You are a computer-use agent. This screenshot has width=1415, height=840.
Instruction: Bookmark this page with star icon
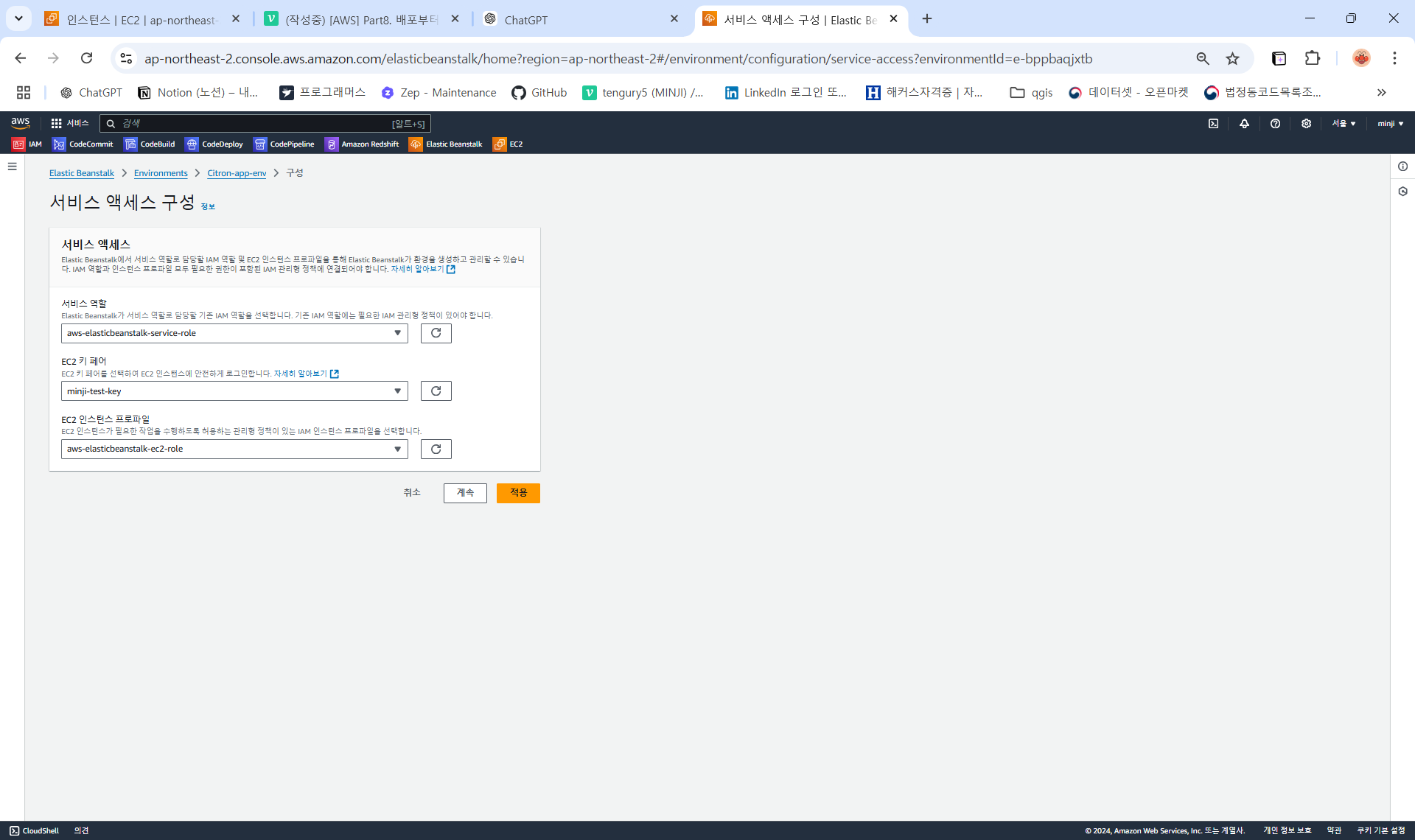[1232, 59]
